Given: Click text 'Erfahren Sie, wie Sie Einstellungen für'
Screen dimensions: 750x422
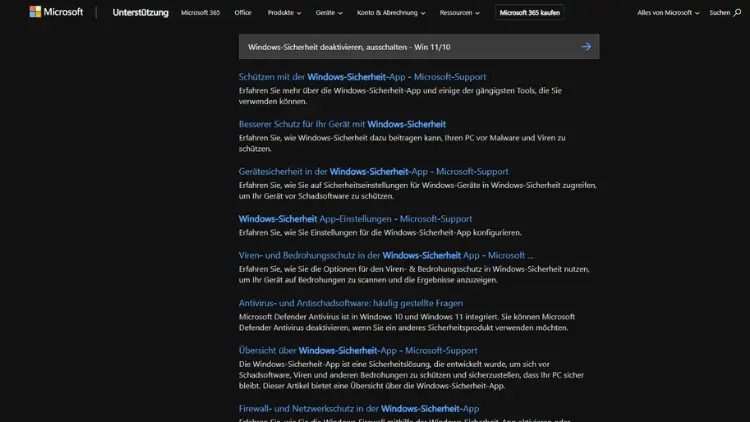Looking at the screenshot, I should [x=304, y=233].
